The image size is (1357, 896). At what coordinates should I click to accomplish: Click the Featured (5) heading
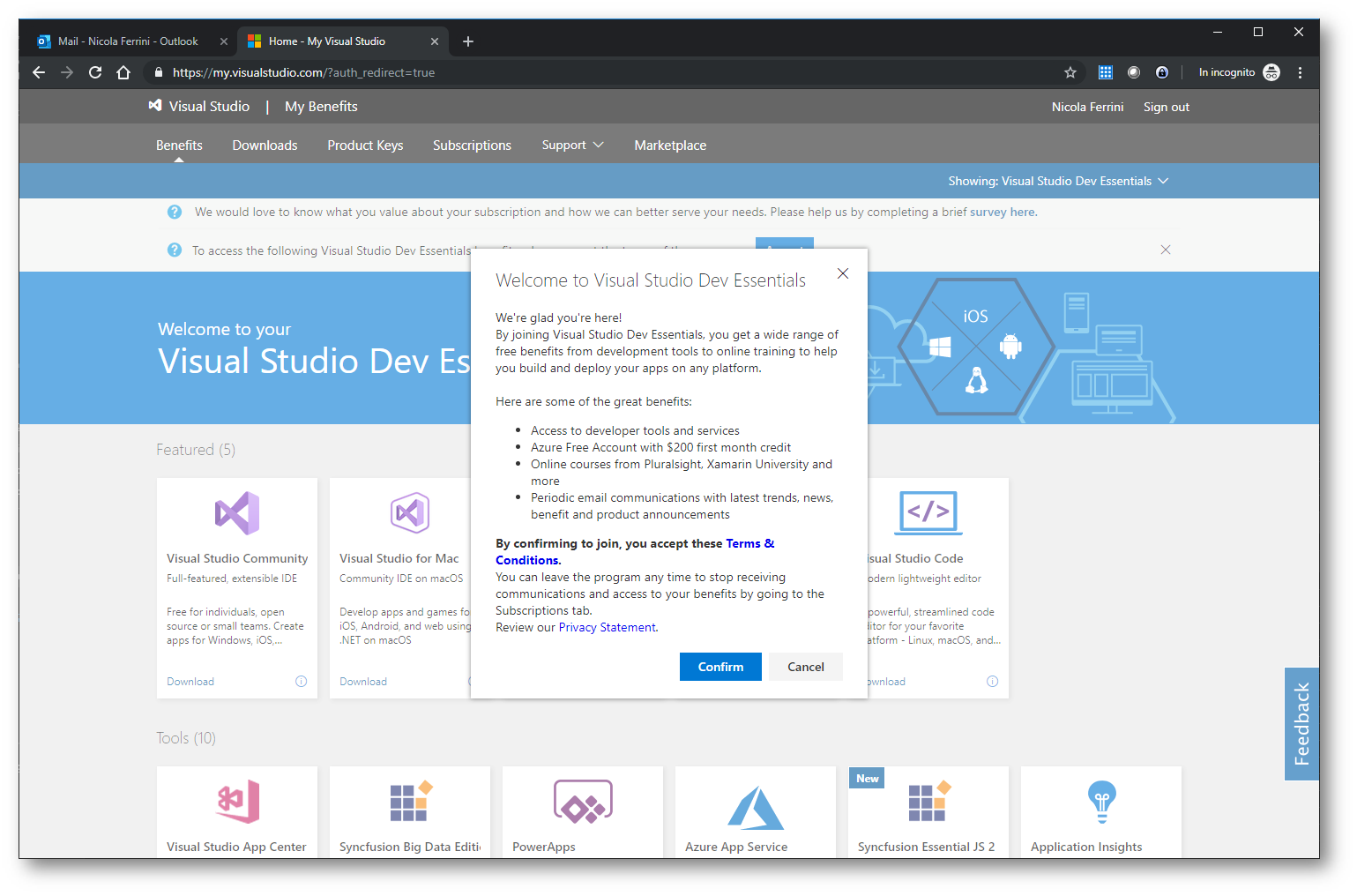(x=196, y=450)
